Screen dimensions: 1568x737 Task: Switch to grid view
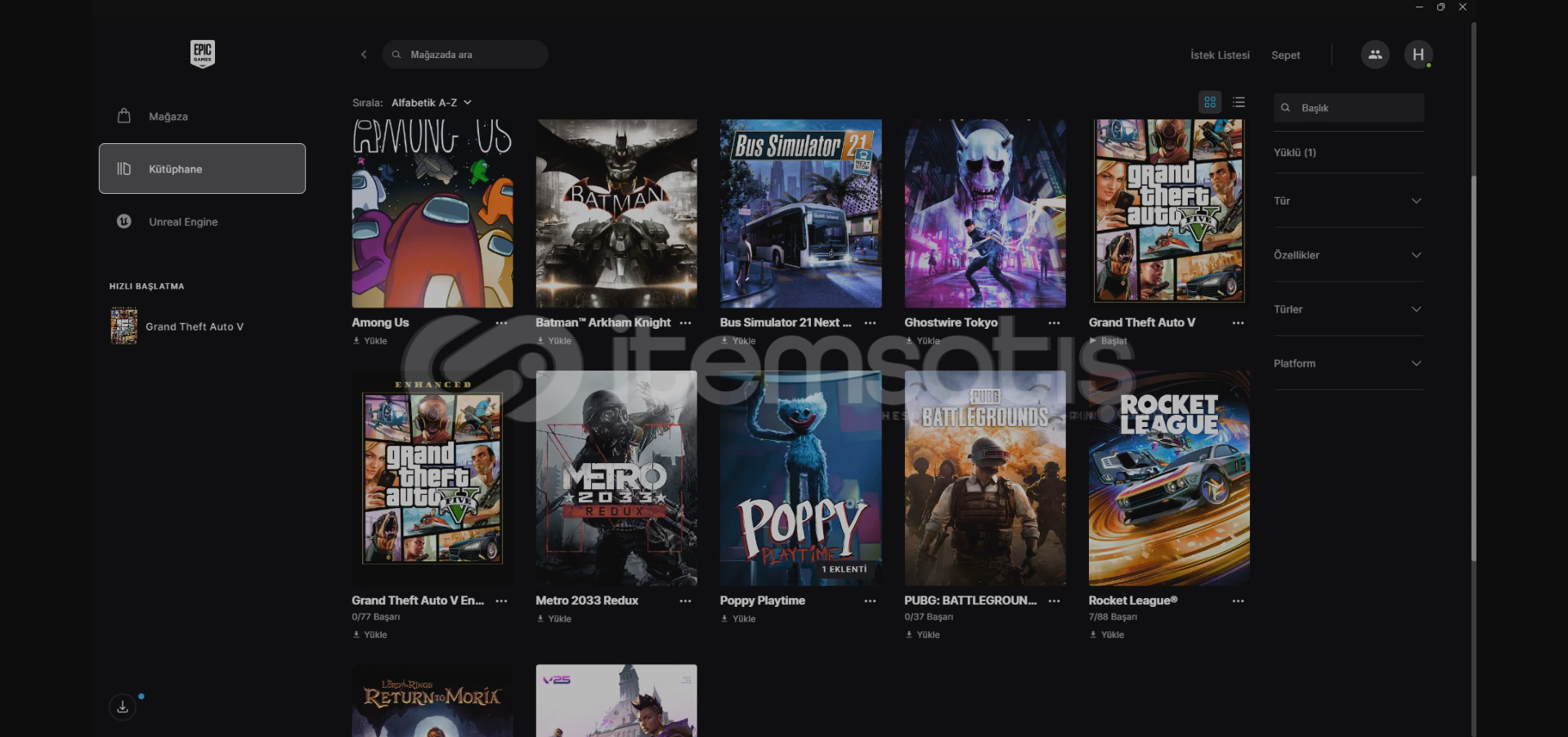point(1210,102)
